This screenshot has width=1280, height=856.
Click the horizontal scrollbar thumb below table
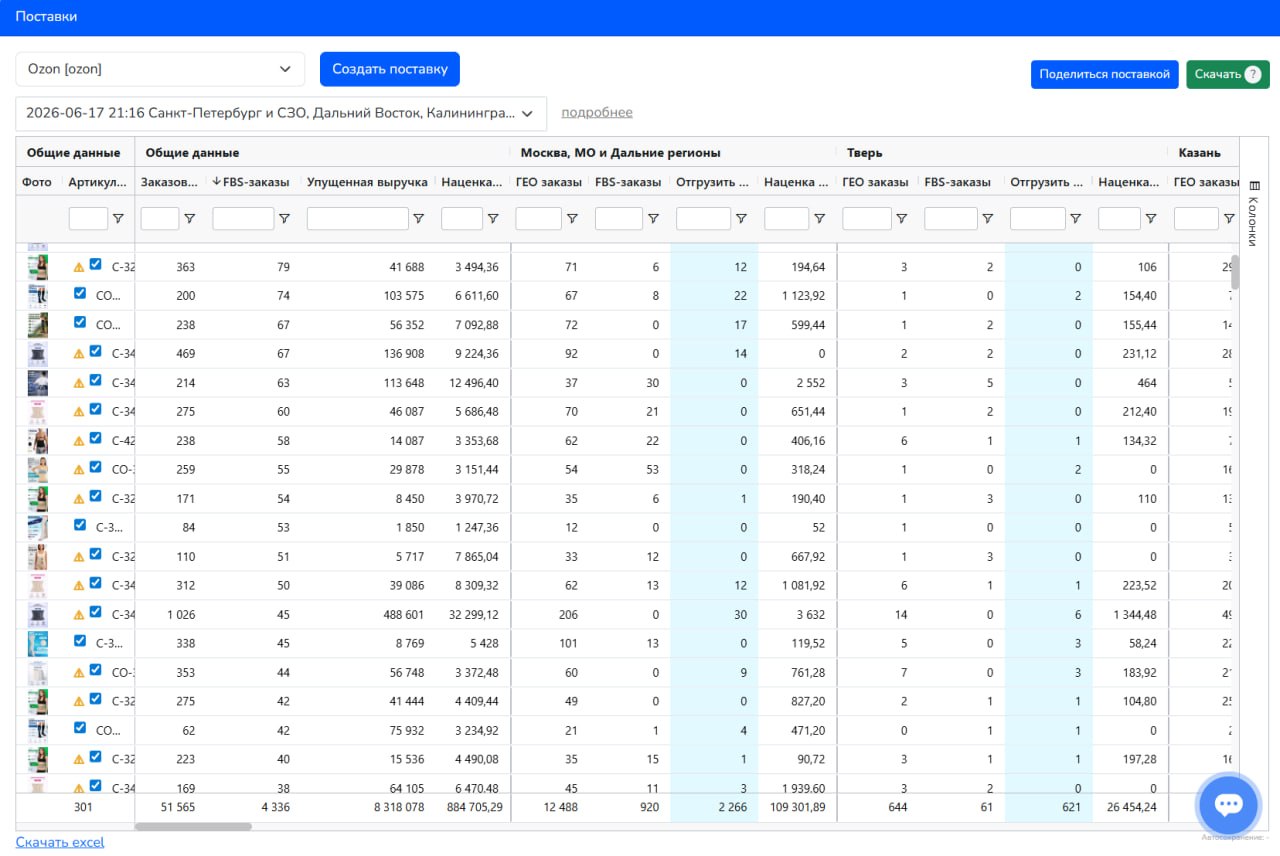[193, 827]
